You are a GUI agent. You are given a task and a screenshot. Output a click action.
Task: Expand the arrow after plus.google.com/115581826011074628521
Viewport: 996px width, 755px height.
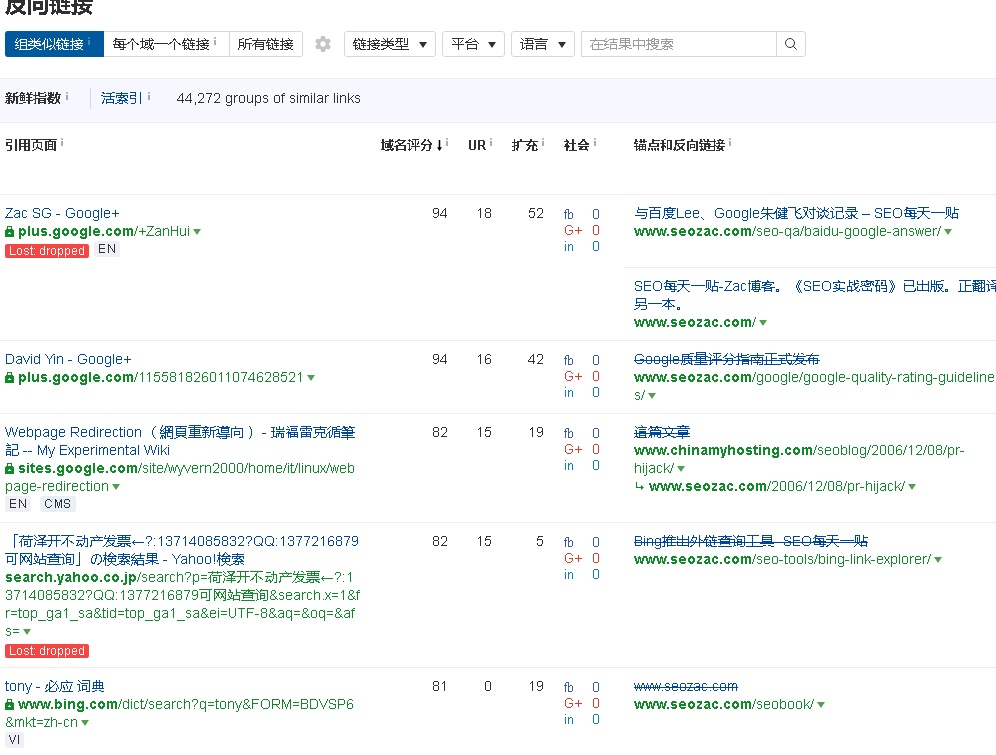tap(311, 378)
